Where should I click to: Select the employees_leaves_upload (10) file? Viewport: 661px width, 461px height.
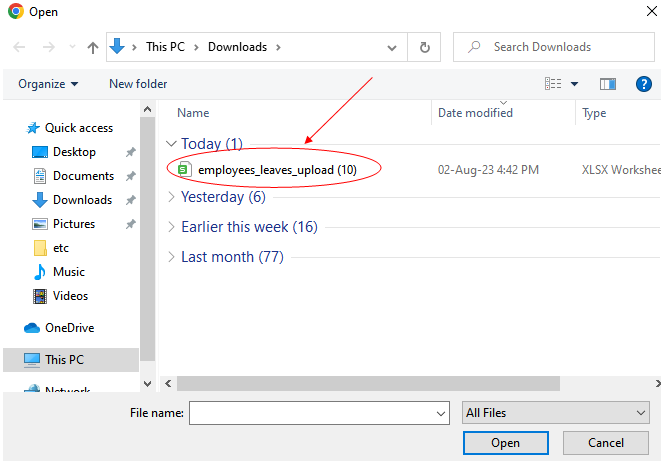coord(276,170)
